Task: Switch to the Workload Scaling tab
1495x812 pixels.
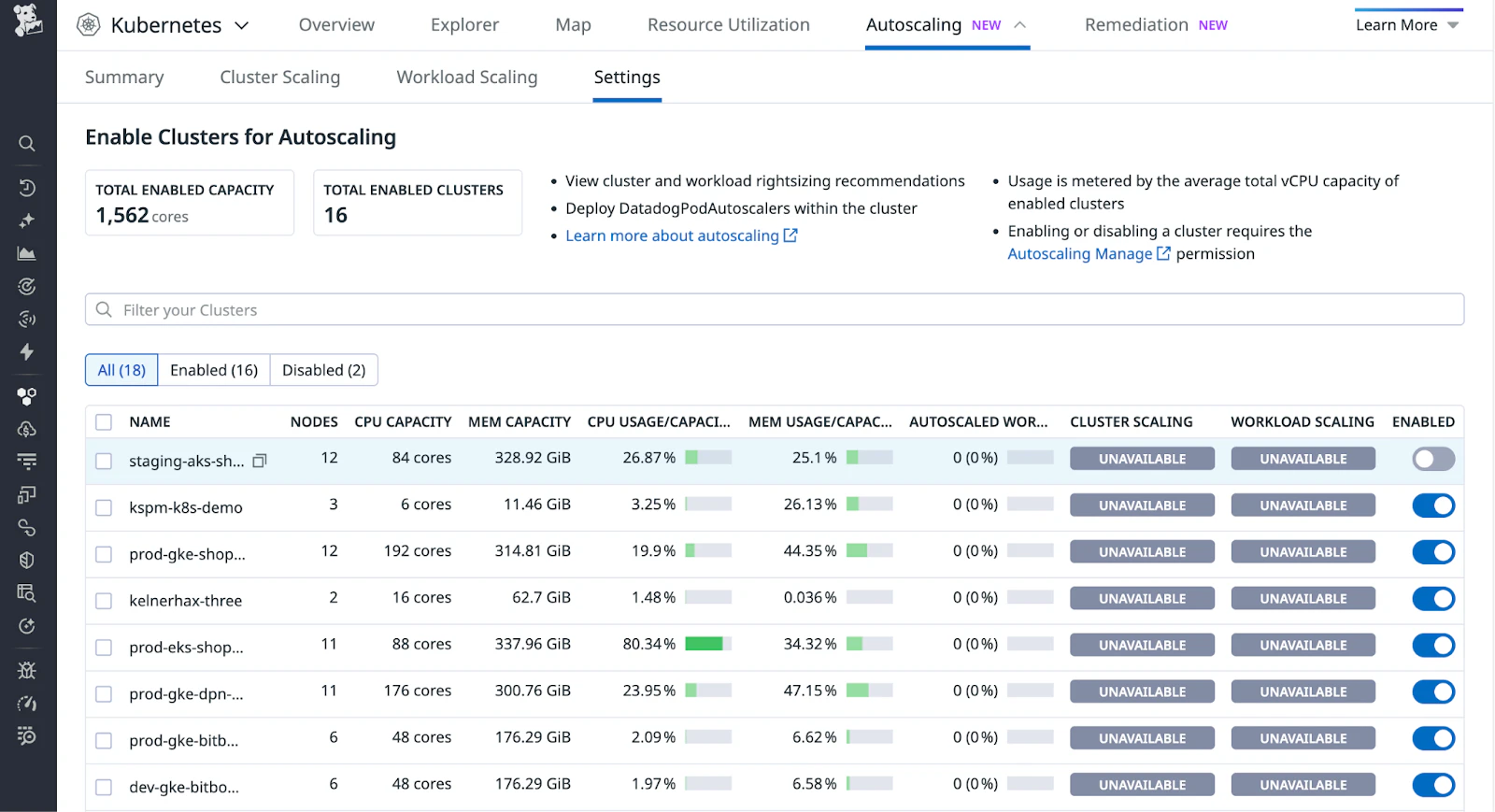Action: (x=466, y=78)
